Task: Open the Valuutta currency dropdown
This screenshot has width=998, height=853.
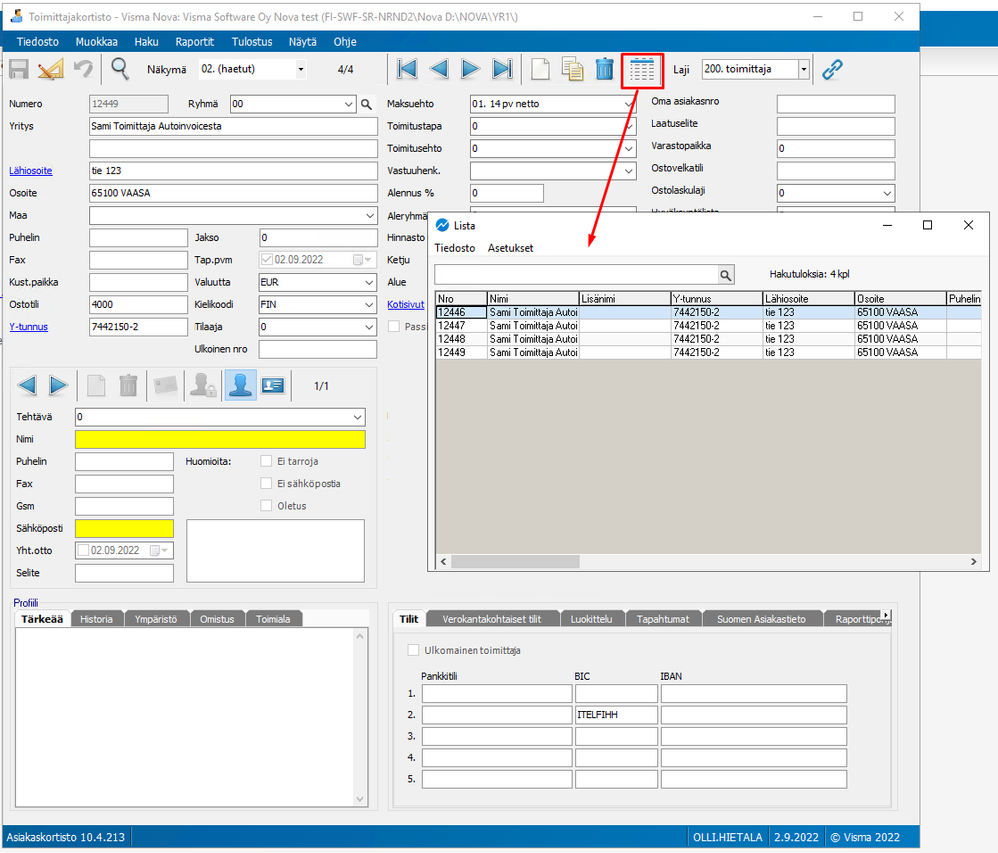Action: [x=369, y=282]
